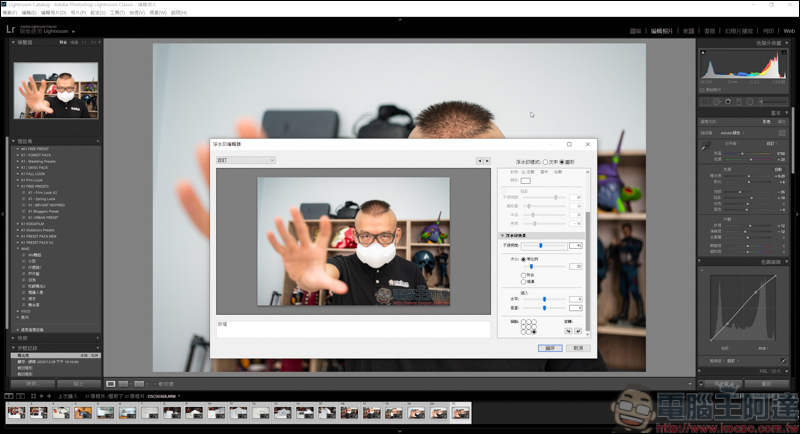Viewport: 800px width, 434px height.
Task: Go to next photo in watermark editor
Action: (x=487, y=161)
